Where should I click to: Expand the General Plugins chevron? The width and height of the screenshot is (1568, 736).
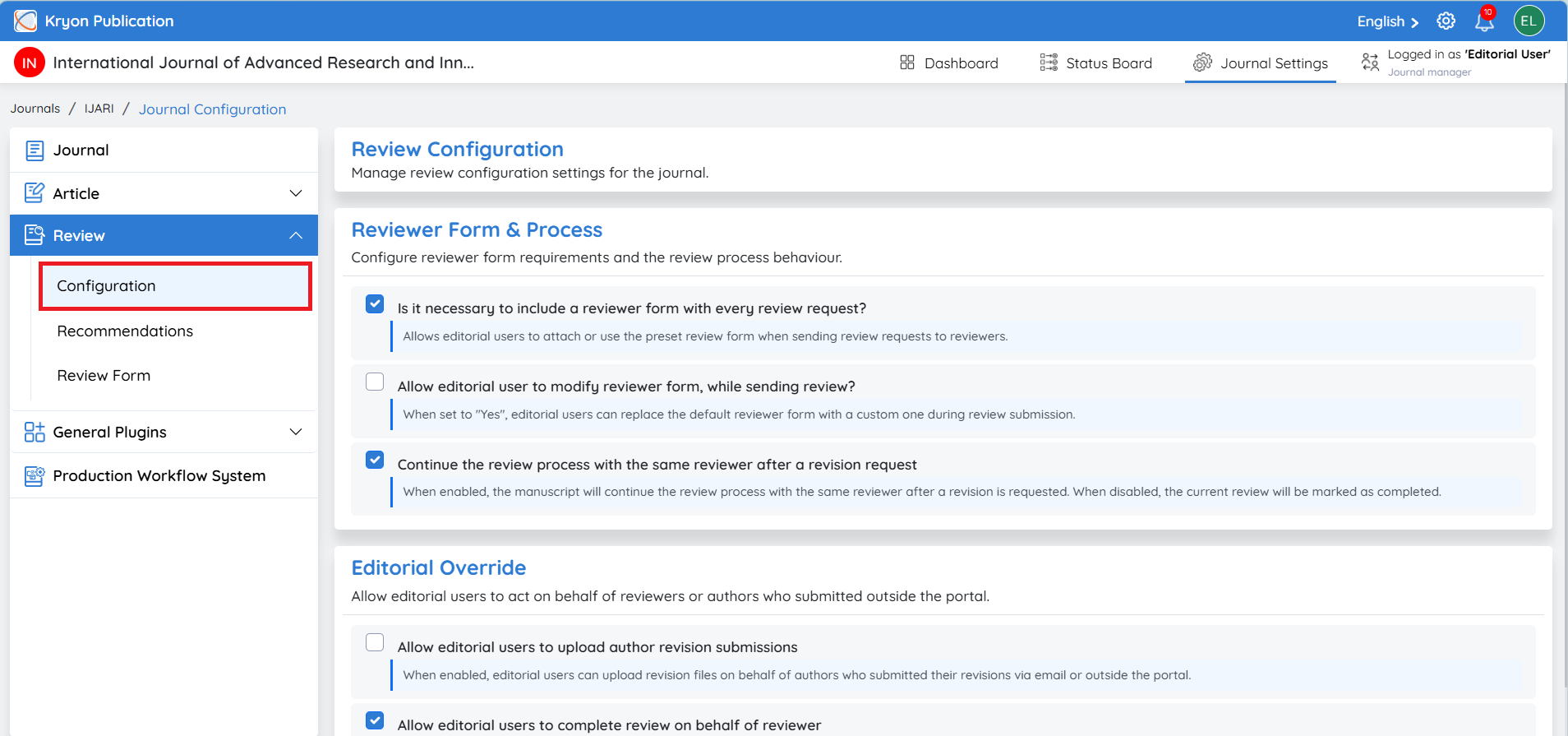[x=296, y=432]
